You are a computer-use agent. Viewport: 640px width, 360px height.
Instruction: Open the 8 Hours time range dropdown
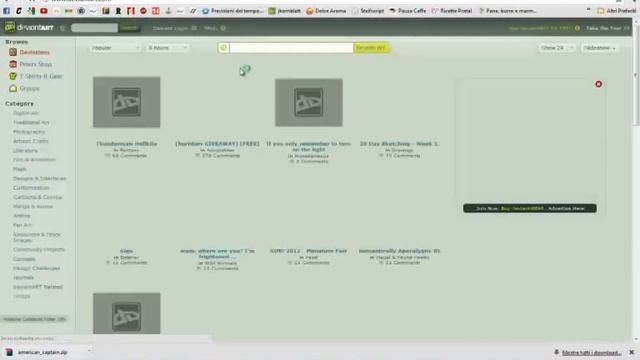[168, 48]
